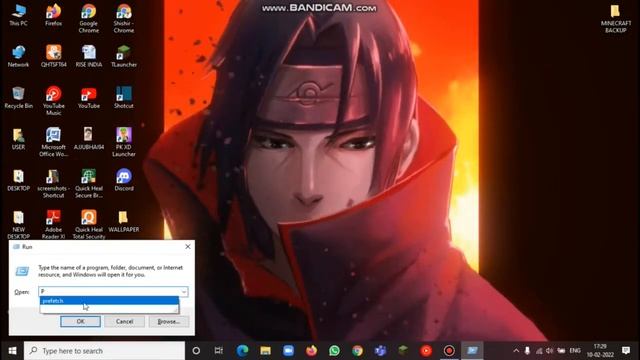Viewport: 640px width, 360px height.
Task: Click the taskbar search box
Action: 104,351
